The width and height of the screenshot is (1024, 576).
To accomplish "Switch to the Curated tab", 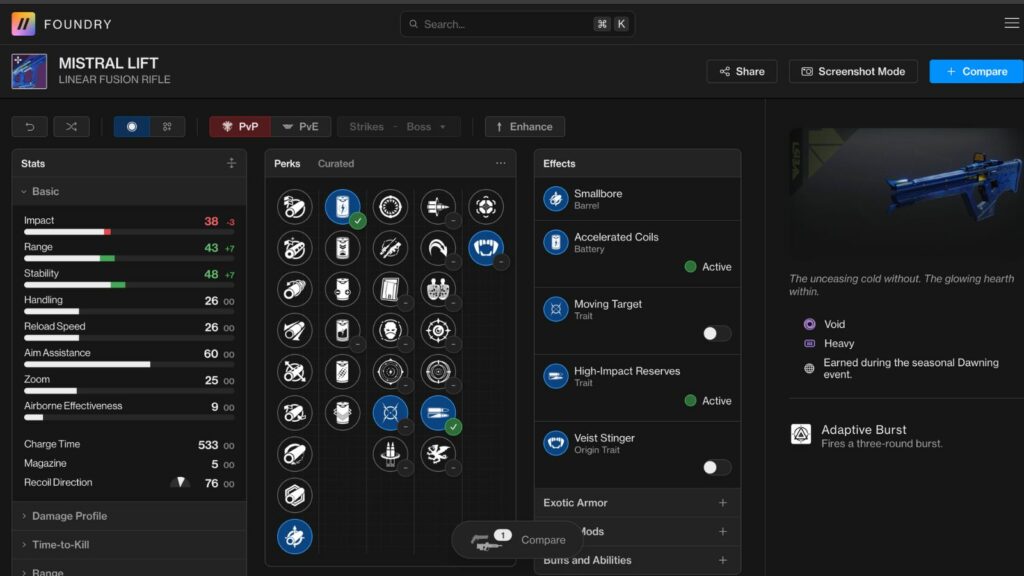I will click(336, 163).
